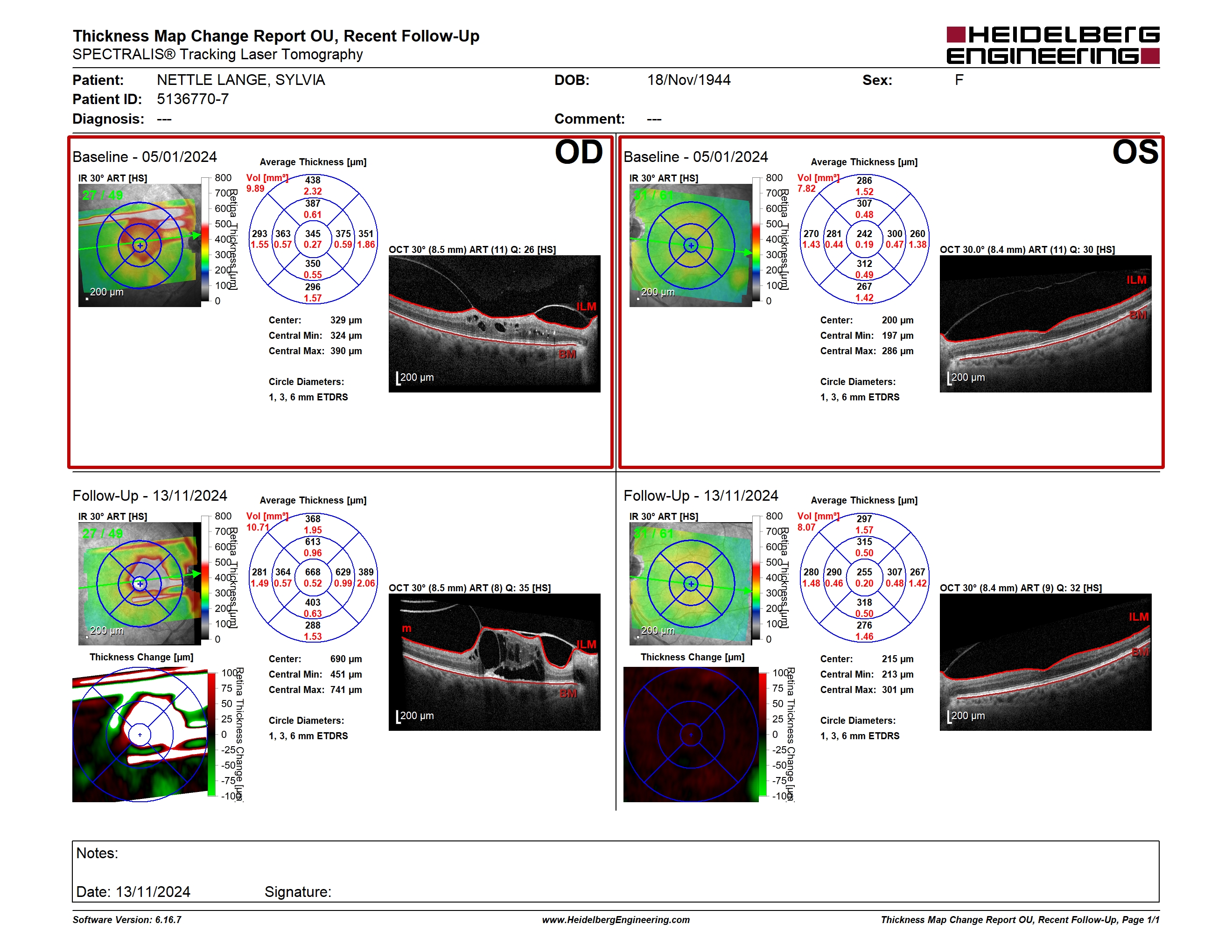Click the Comment field value
This screenshot has width=1232, height=952.
tap(654, 119)
